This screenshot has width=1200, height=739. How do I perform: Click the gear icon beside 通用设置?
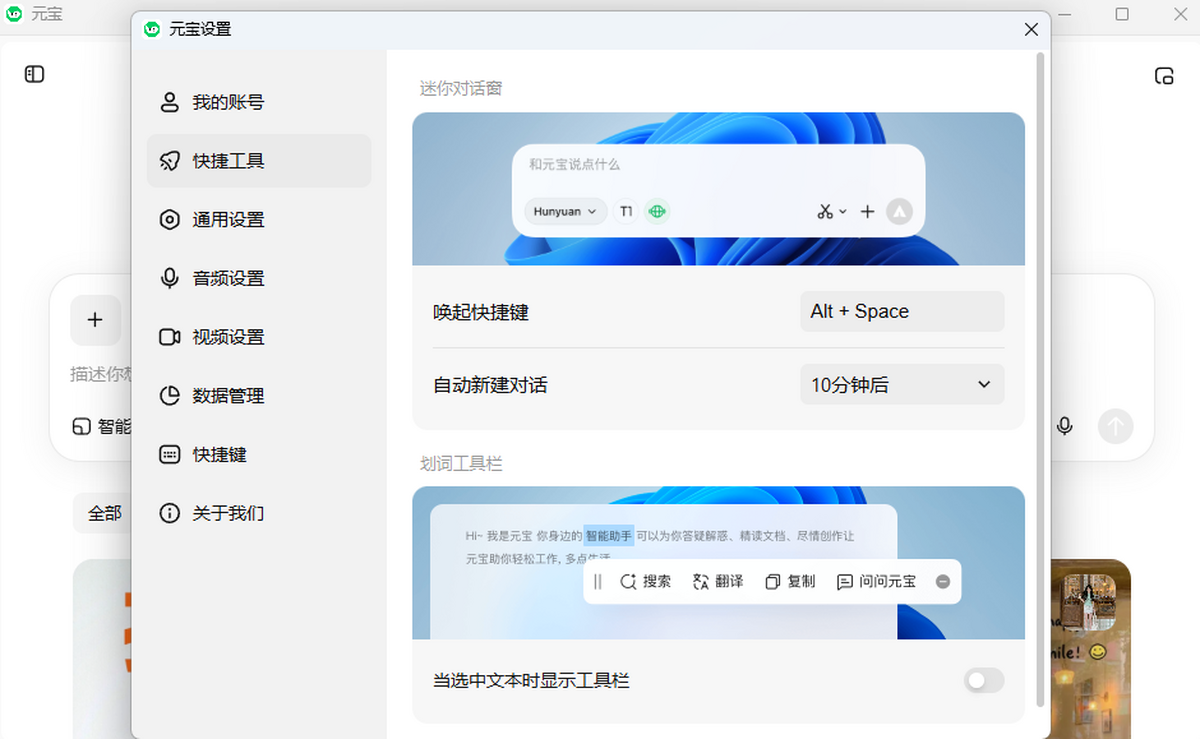coord(170,220)
